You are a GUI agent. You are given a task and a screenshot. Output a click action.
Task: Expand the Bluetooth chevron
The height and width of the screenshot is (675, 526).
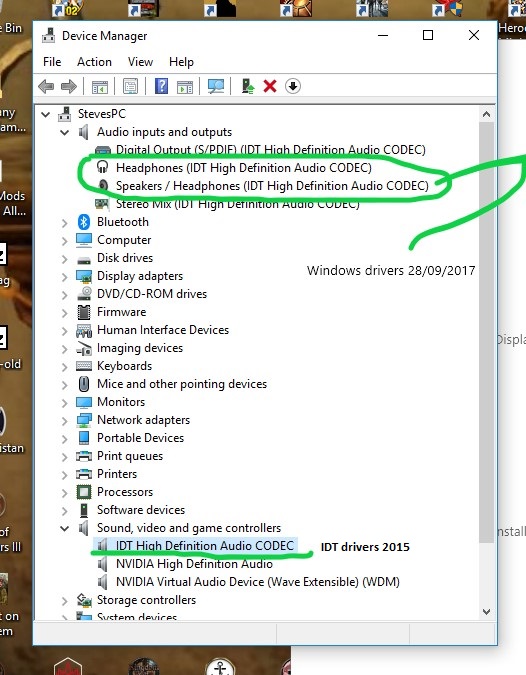pyautogui.click(x=65, y=223)
